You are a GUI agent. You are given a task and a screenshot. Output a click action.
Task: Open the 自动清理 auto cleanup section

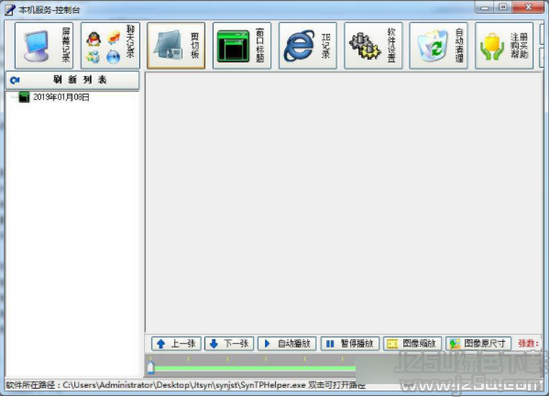click(438, 46)
